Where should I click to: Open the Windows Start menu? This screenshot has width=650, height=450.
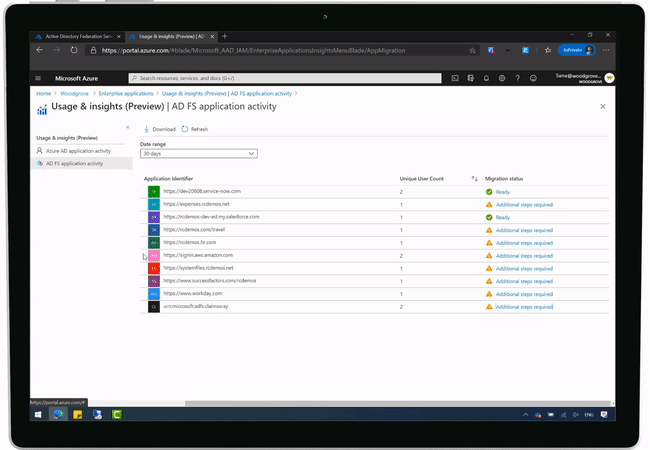(x=40, y=414)
